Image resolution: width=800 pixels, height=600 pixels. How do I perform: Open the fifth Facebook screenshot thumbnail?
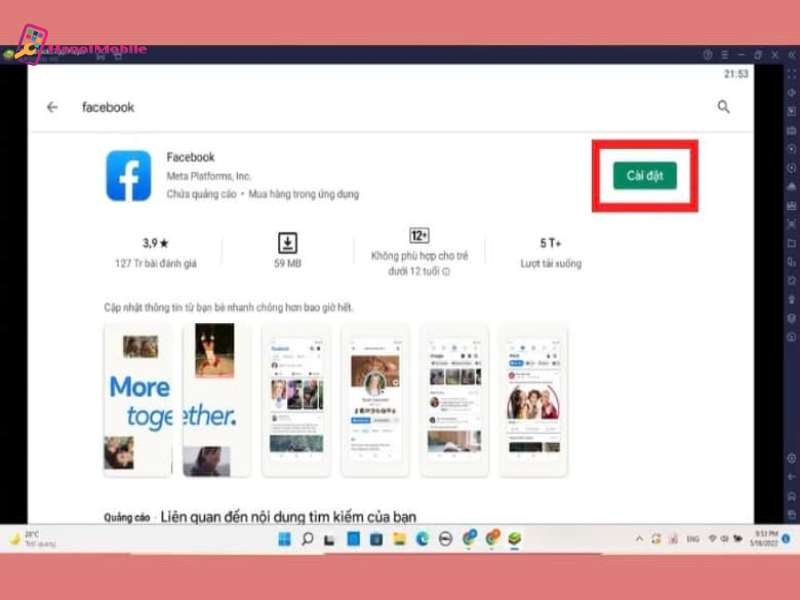coord(454,400)
